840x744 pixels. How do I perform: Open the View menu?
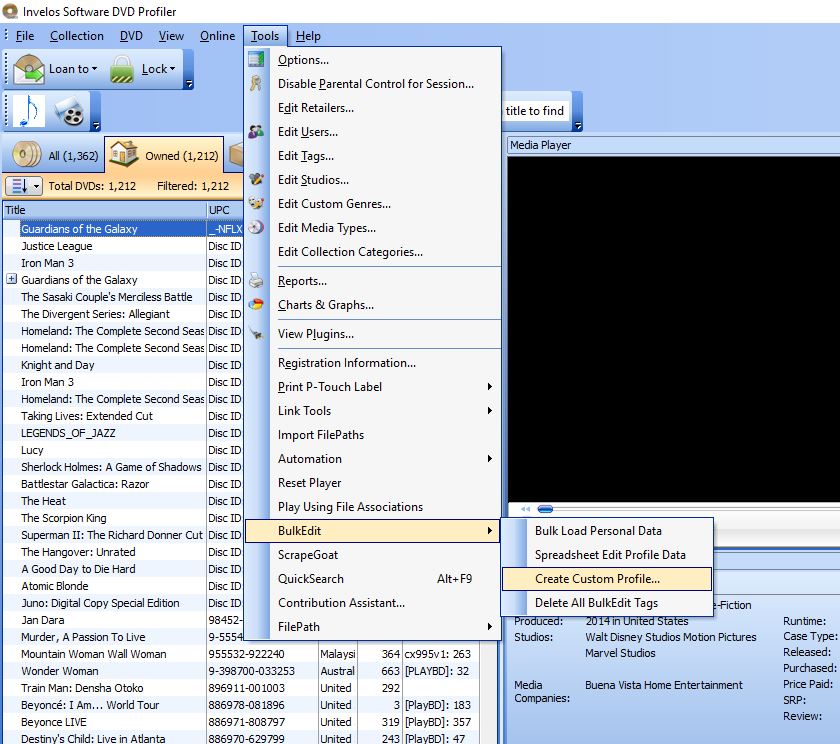pyautogui.click(x=171, y=36)
